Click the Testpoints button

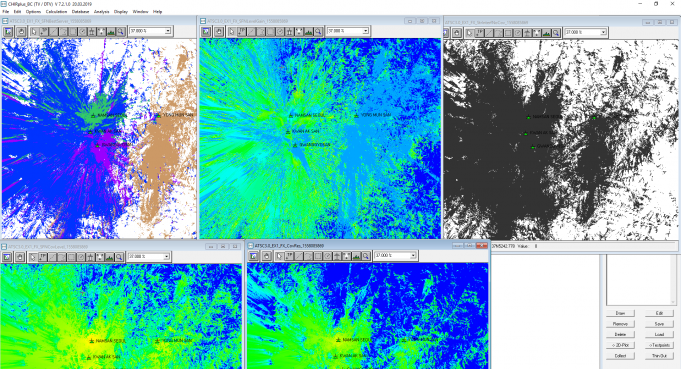[x=659, y=345]
